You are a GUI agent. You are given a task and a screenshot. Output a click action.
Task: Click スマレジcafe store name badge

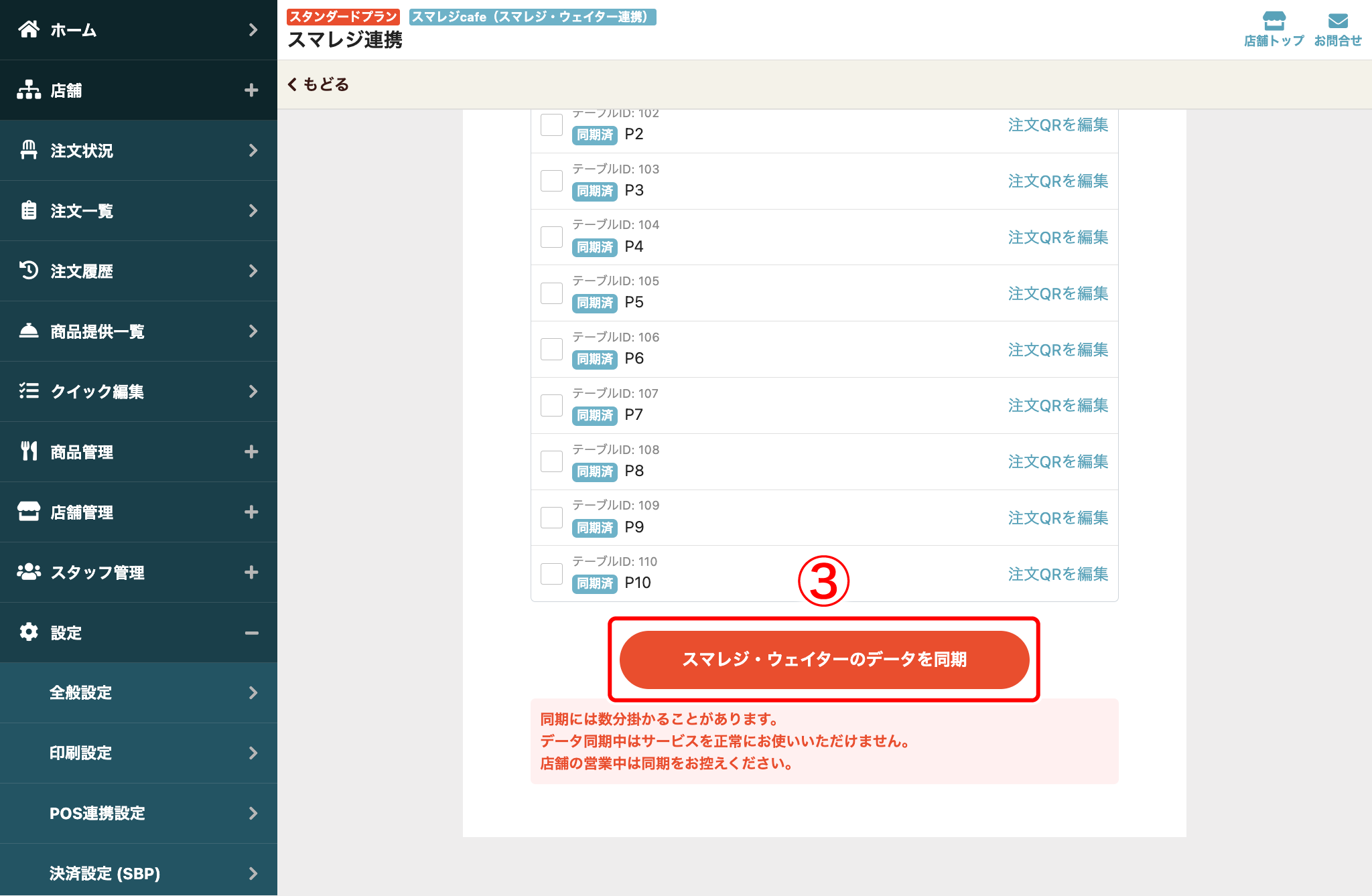(533, 17)
